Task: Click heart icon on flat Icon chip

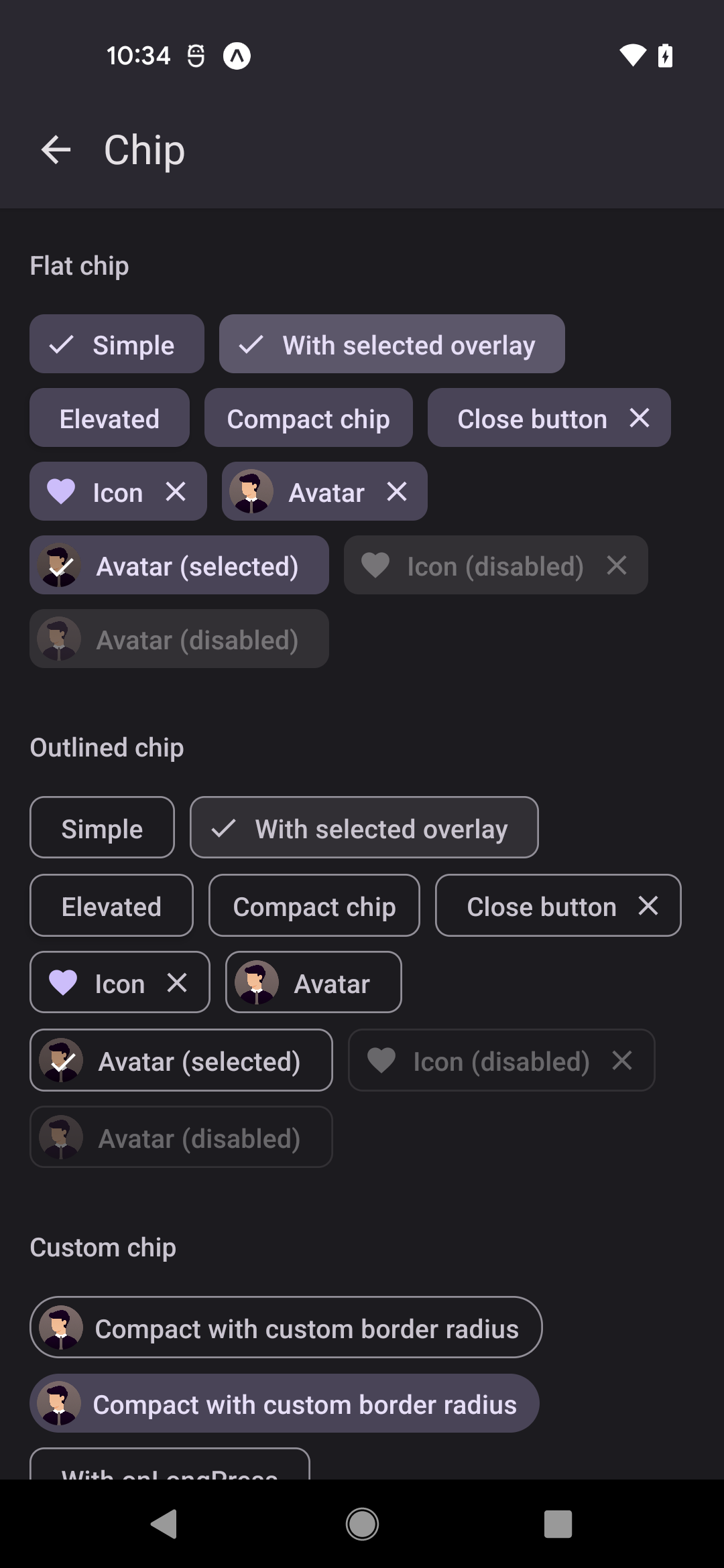Action: [61, 492]
